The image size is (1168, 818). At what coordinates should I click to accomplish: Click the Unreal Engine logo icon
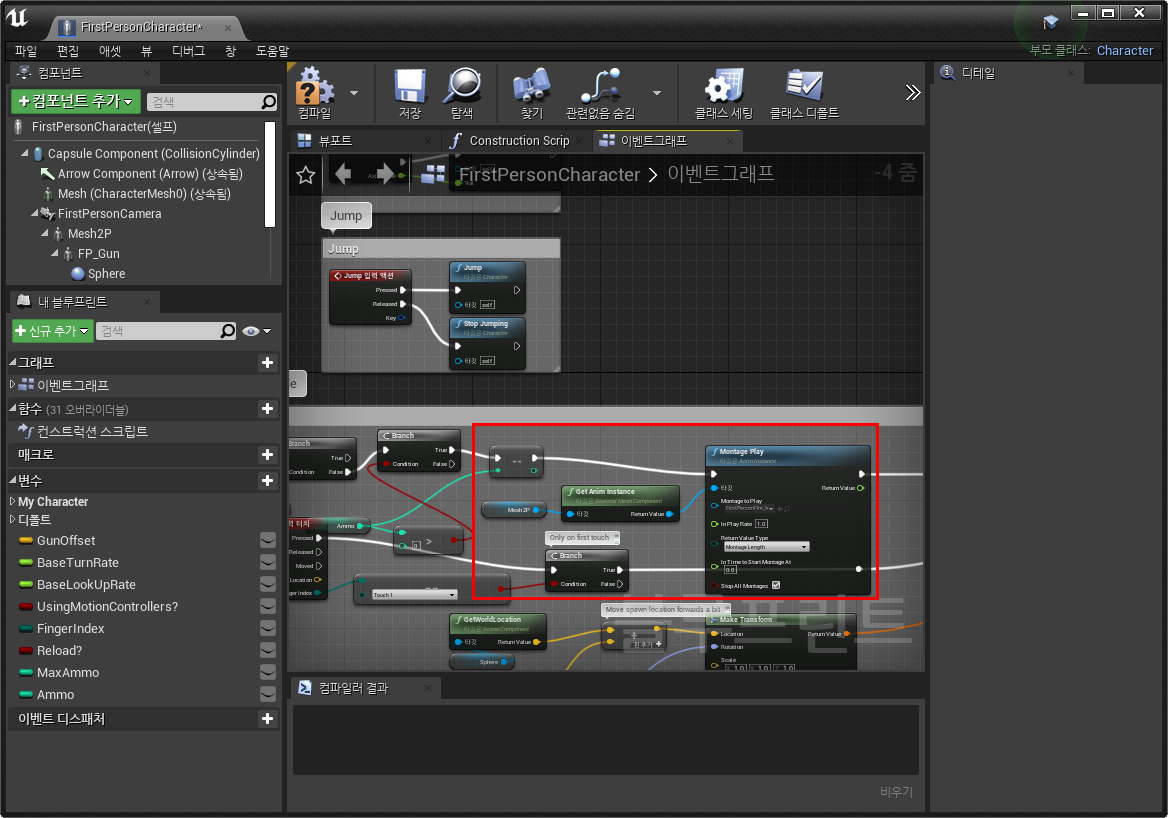(17, 18)
